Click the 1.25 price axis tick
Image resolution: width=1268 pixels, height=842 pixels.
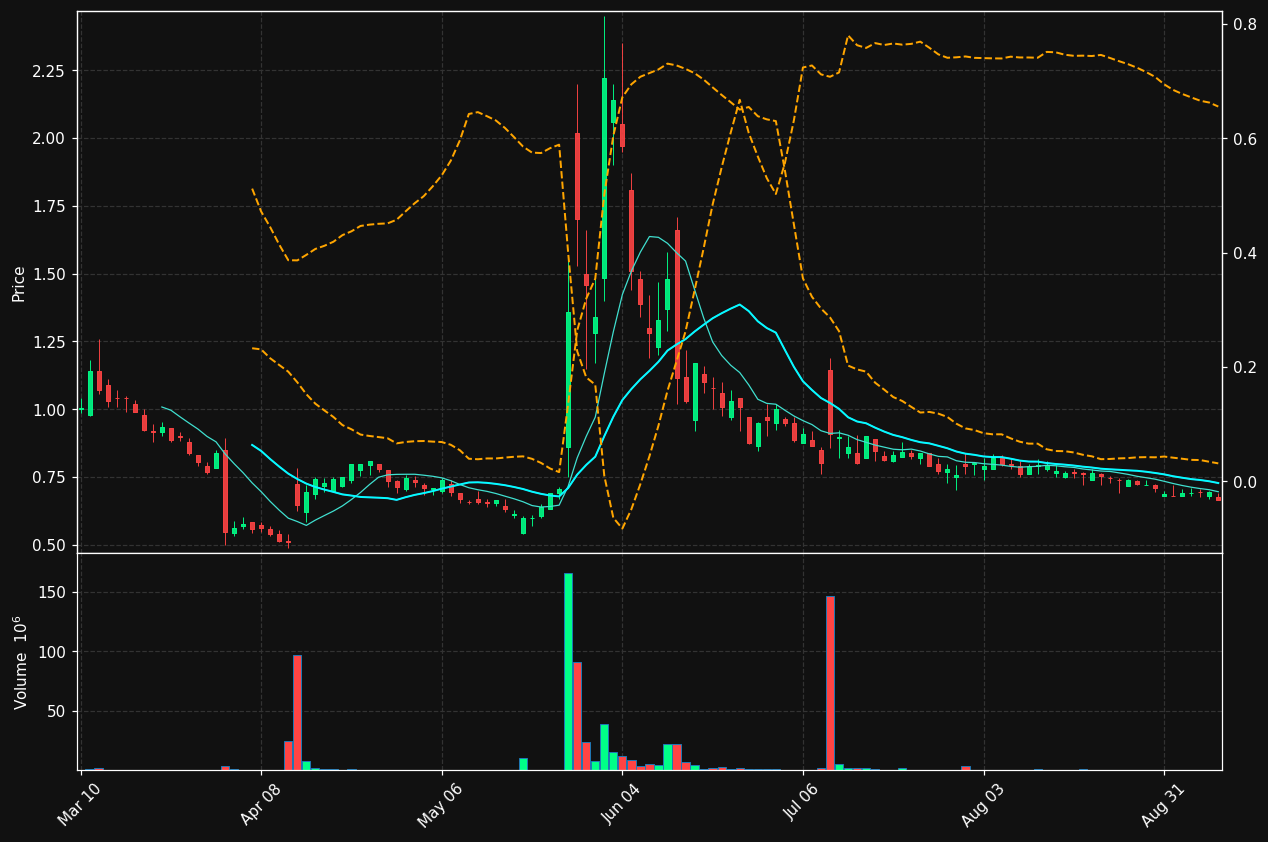(x=47, y=342)
